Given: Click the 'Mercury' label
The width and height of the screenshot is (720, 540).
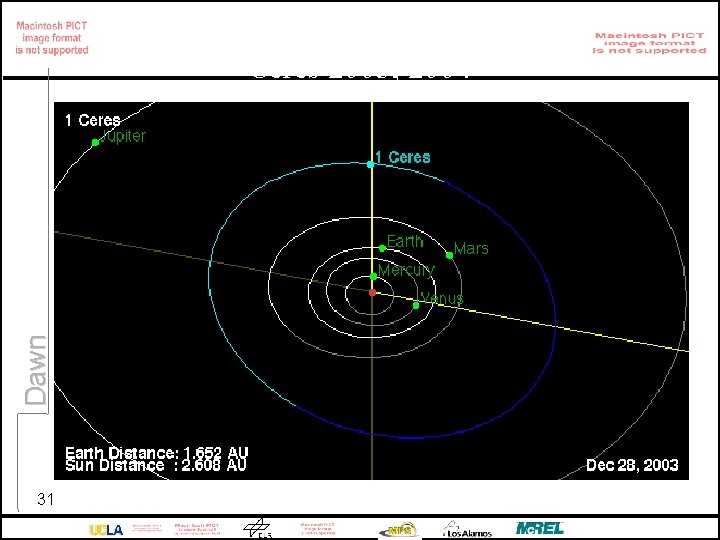Looking at the screenshot, I should pos(406,270).
